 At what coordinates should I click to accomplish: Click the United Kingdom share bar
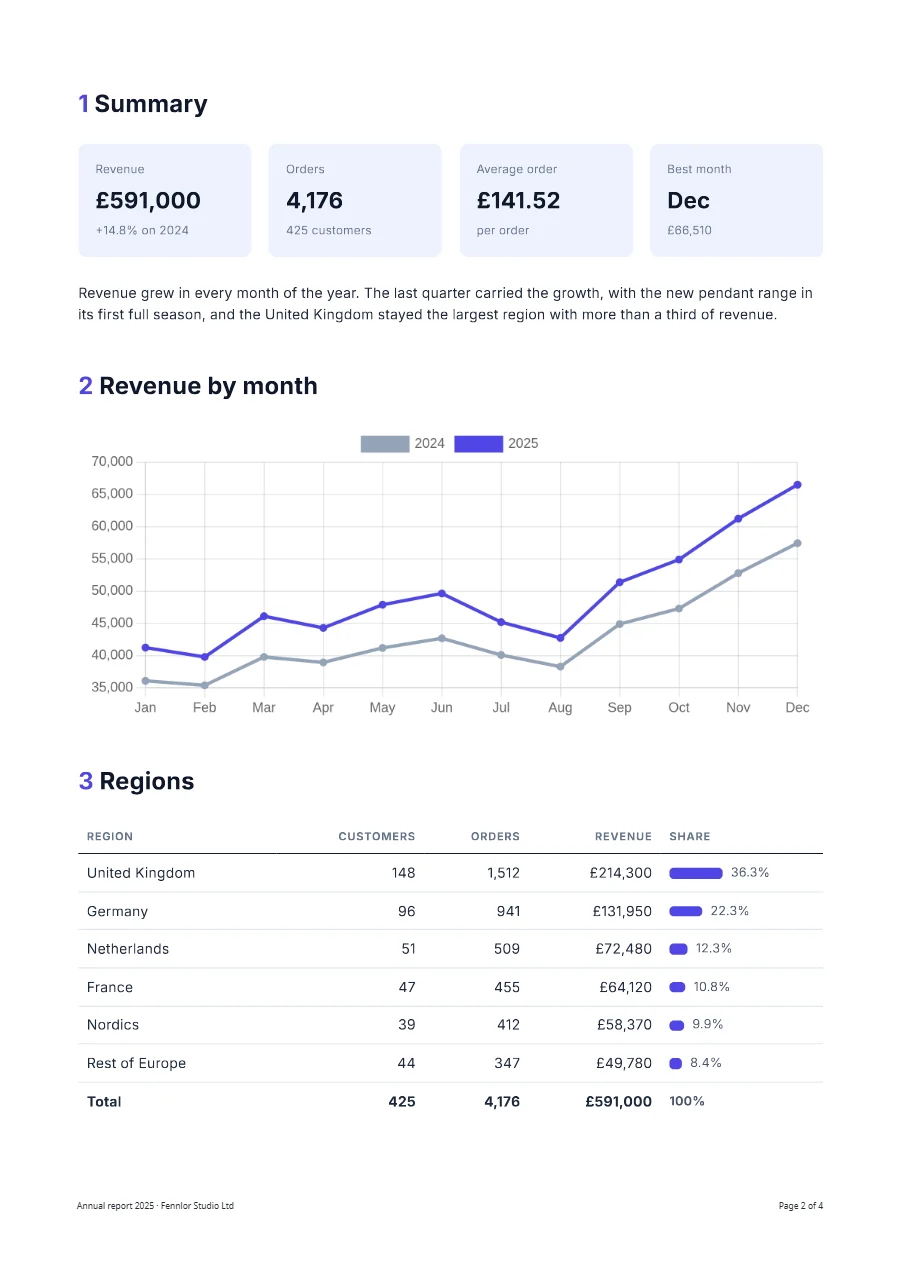pos(696,873)
